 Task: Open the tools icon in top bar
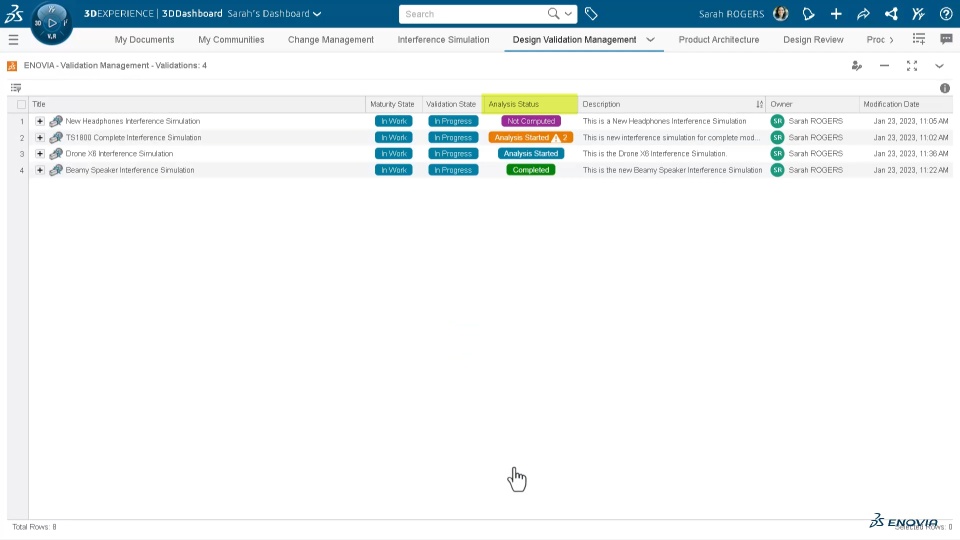coord(918,13)
